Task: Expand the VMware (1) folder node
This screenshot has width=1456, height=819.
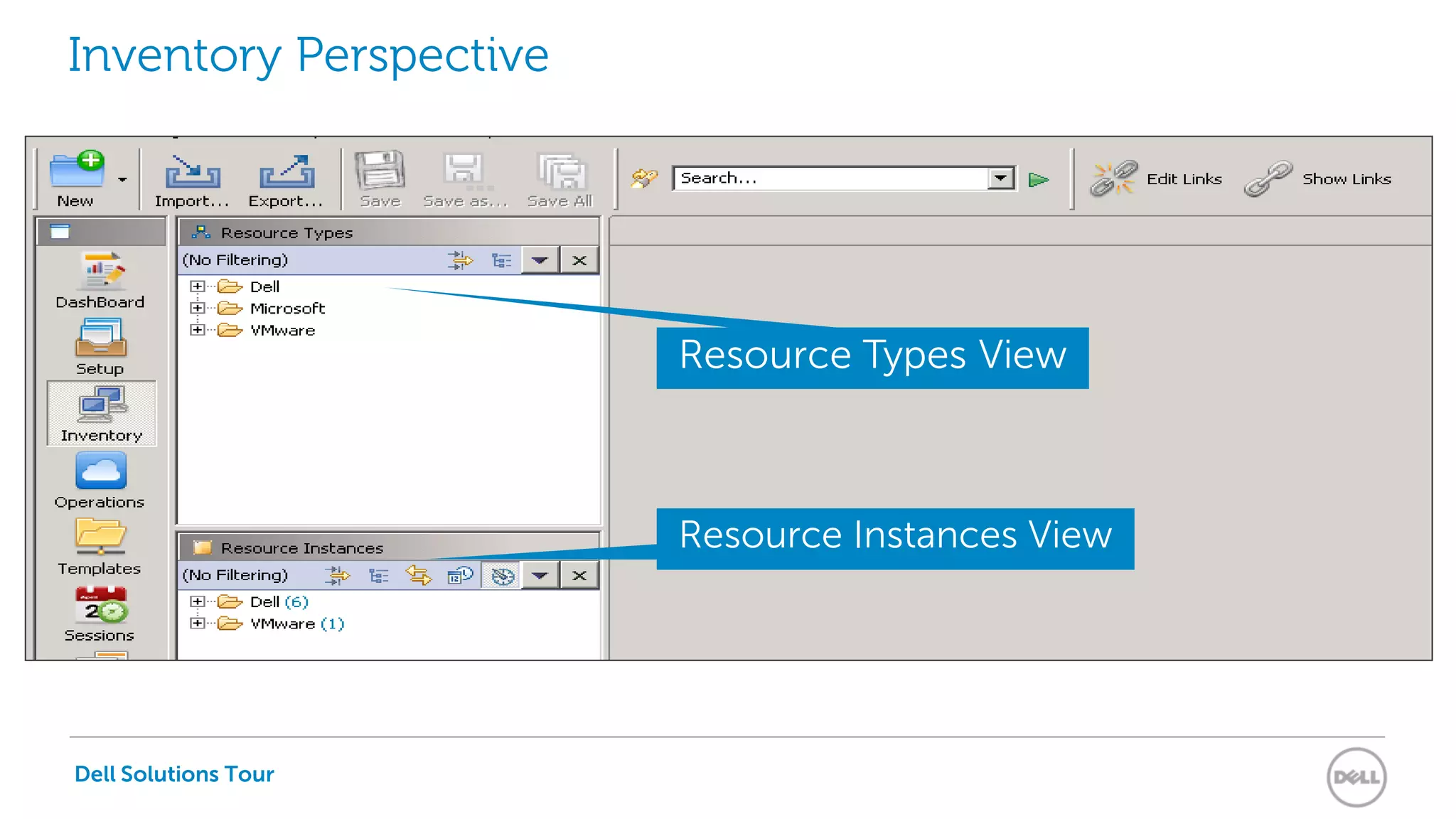Action: (198, 623)
